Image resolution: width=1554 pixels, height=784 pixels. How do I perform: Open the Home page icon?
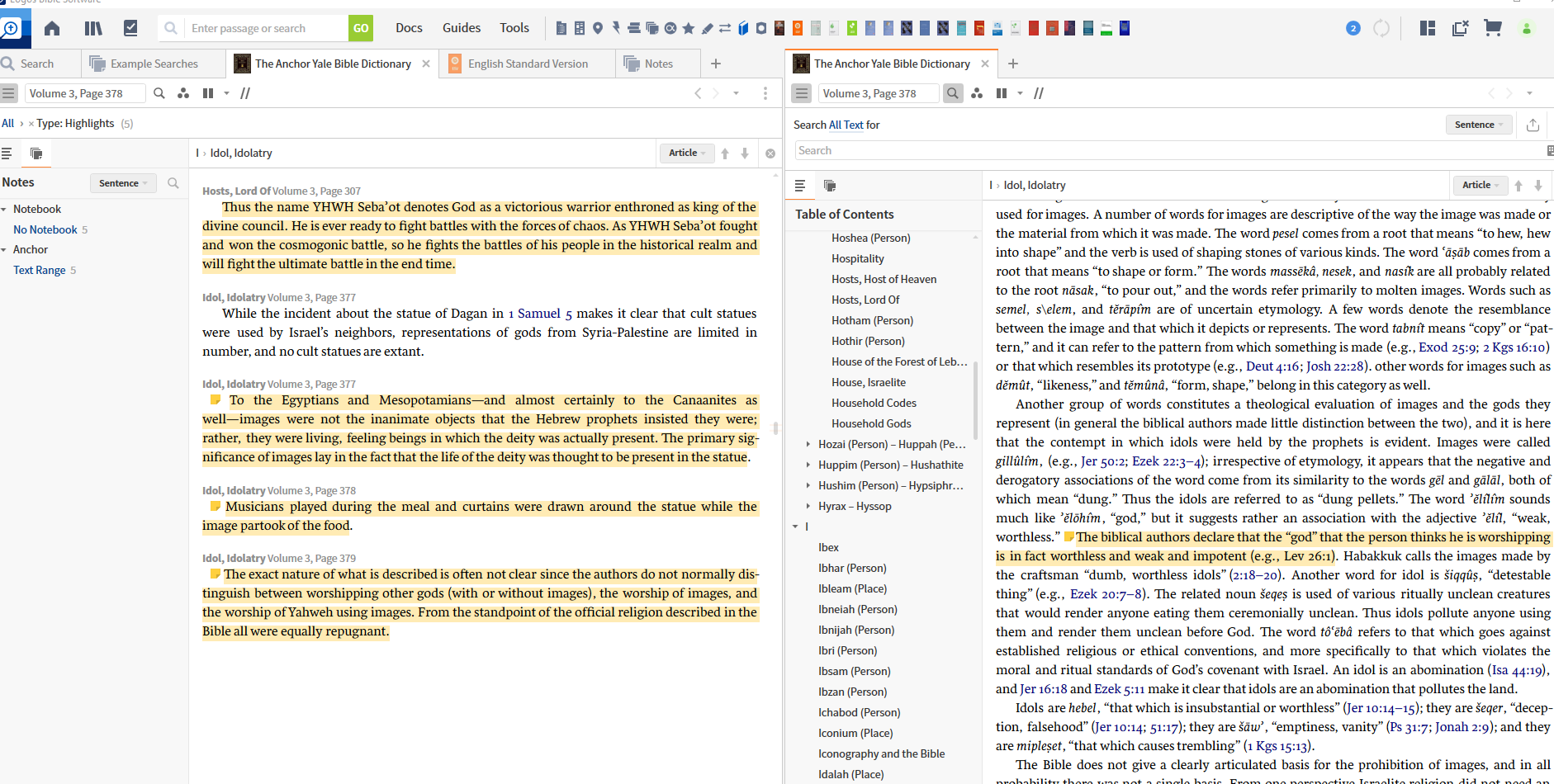pos(52,29)
